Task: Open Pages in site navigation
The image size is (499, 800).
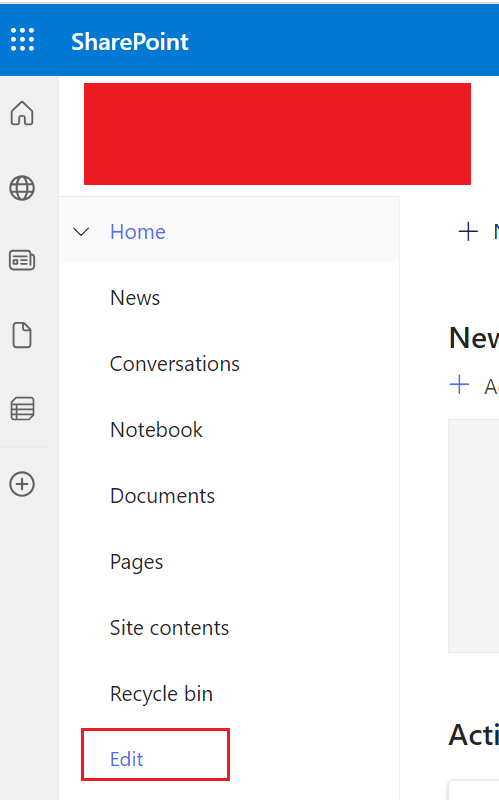Action: (136, 562)
